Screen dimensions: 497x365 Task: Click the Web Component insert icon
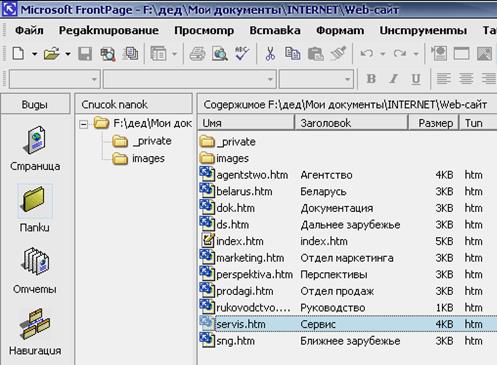pos(439,53)
